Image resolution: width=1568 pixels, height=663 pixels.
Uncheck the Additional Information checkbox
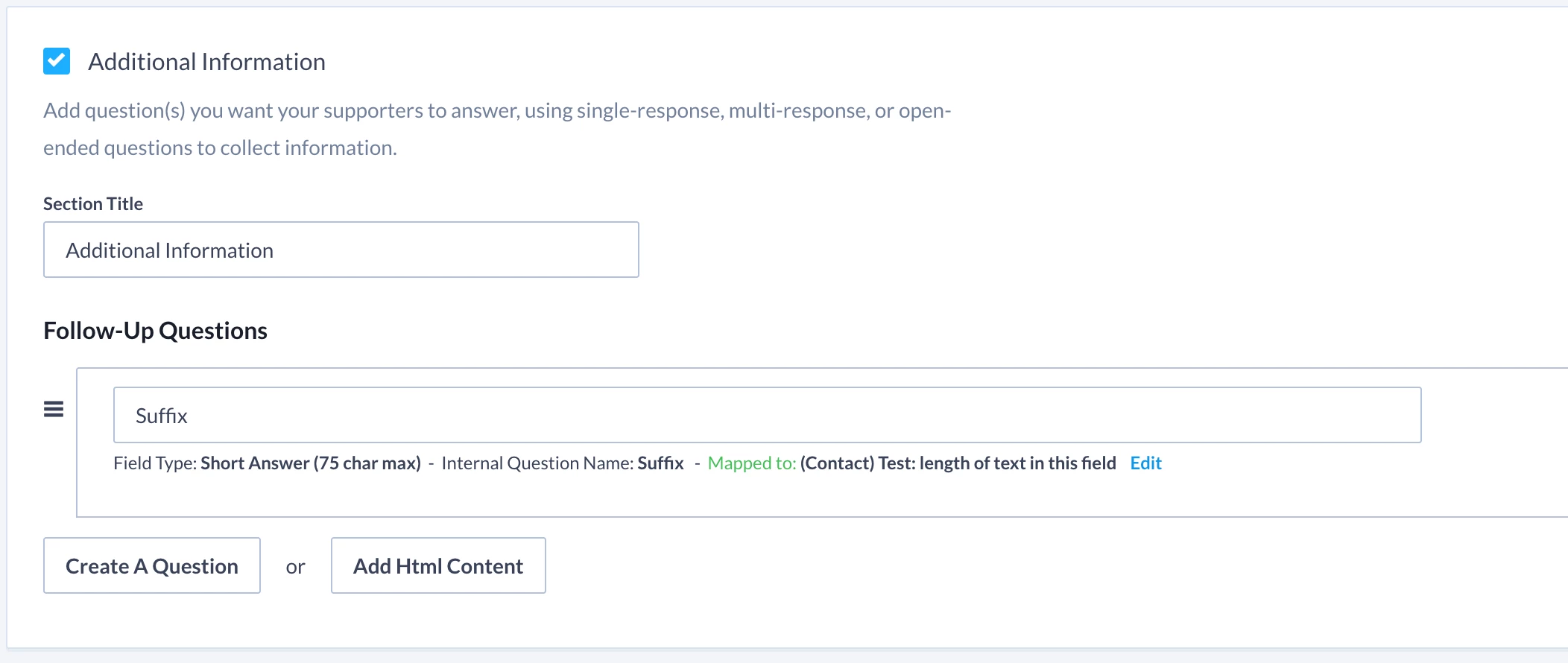pos(57,61)
